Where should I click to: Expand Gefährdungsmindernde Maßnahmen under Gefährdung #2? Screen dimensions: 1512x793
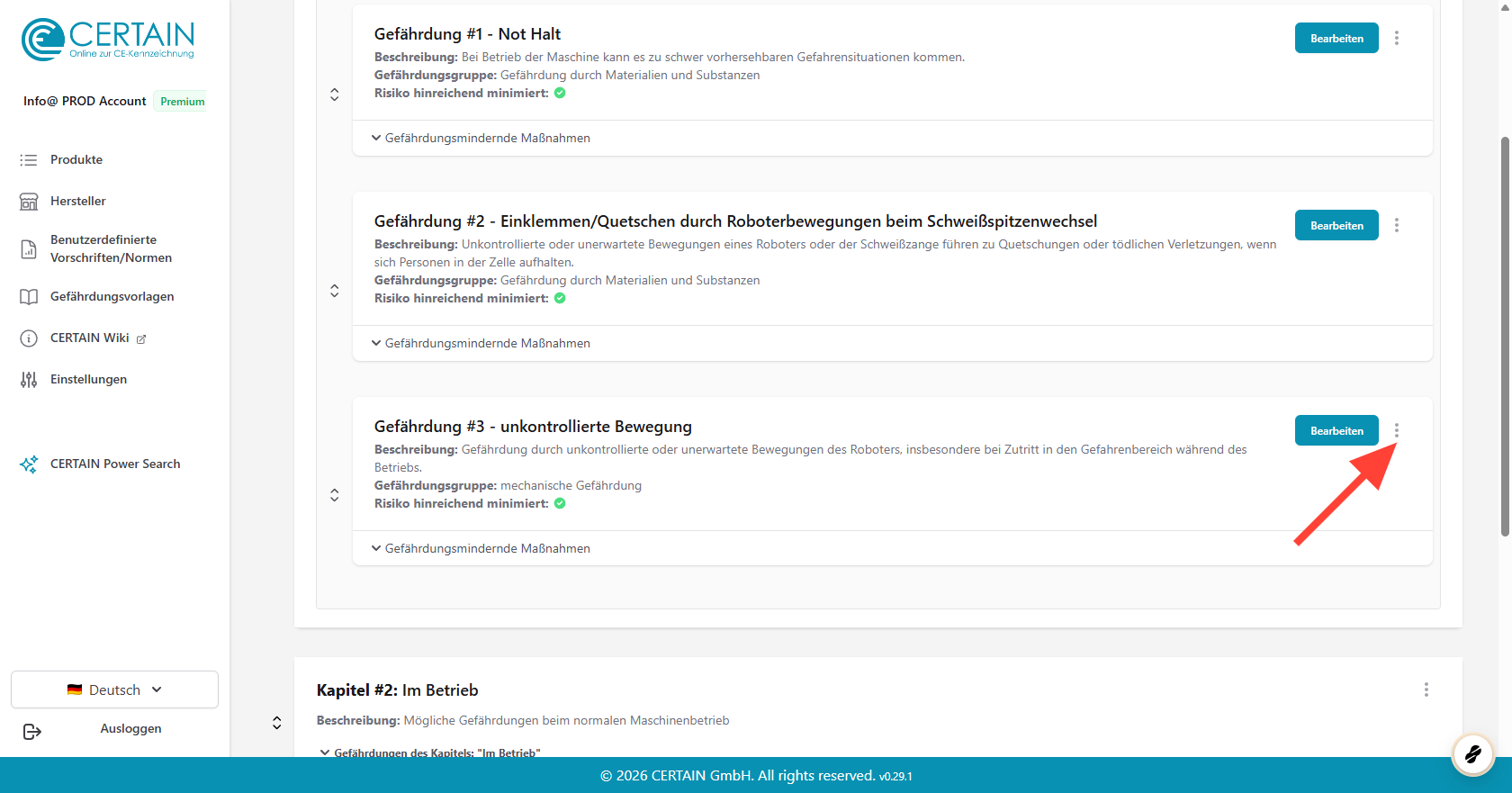click(x=481, y=343)
